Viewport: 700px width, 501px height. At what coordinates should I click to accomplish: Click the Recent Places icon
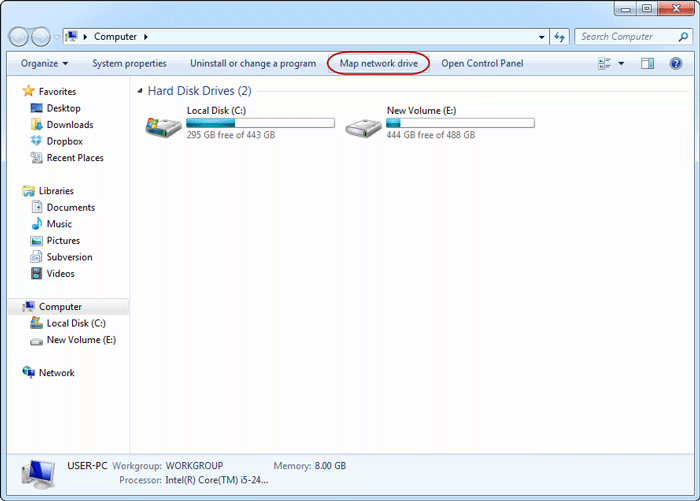(37, 157)
